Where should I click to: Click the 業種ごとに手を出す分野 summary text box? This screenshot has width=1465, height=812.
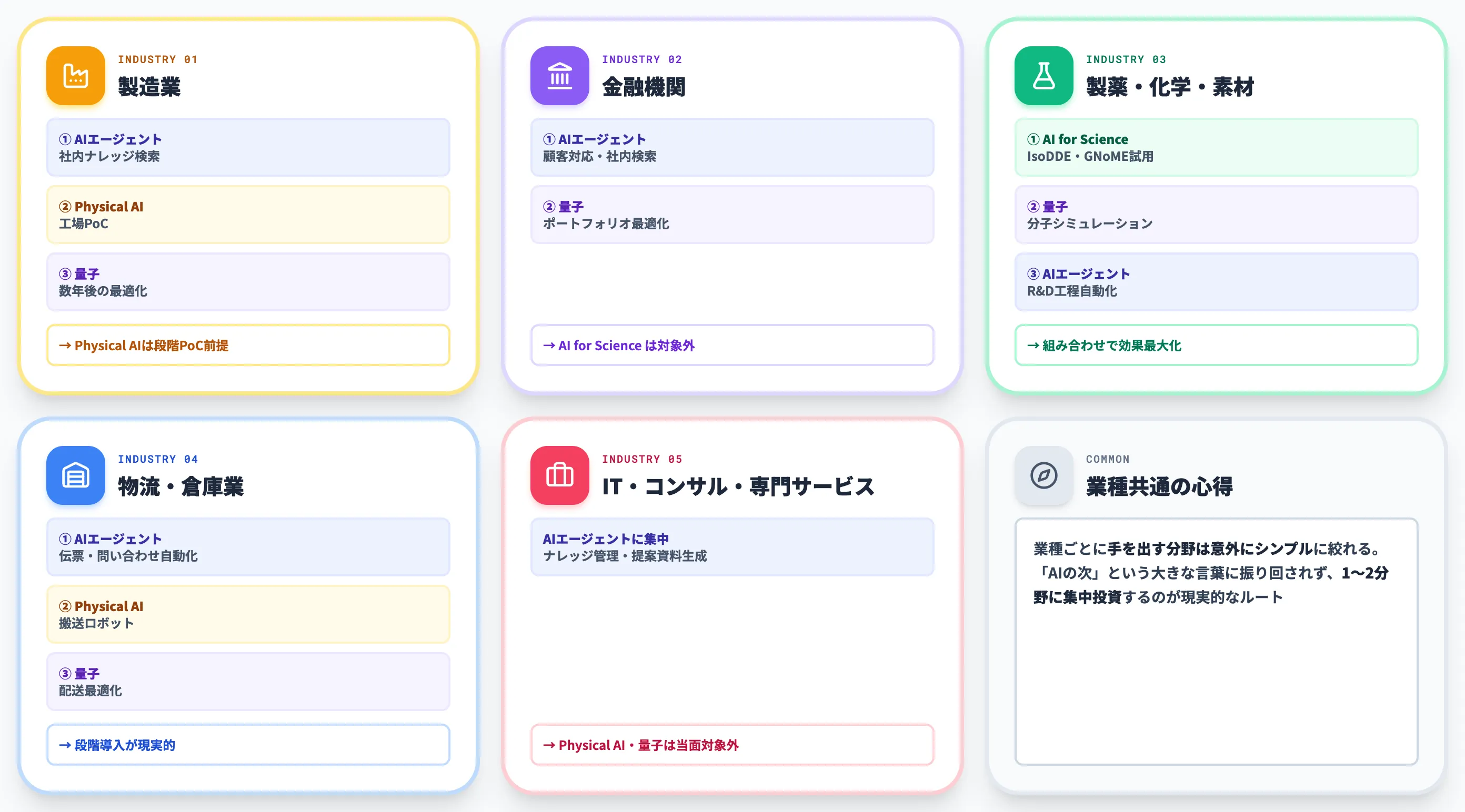[1216, 642]
